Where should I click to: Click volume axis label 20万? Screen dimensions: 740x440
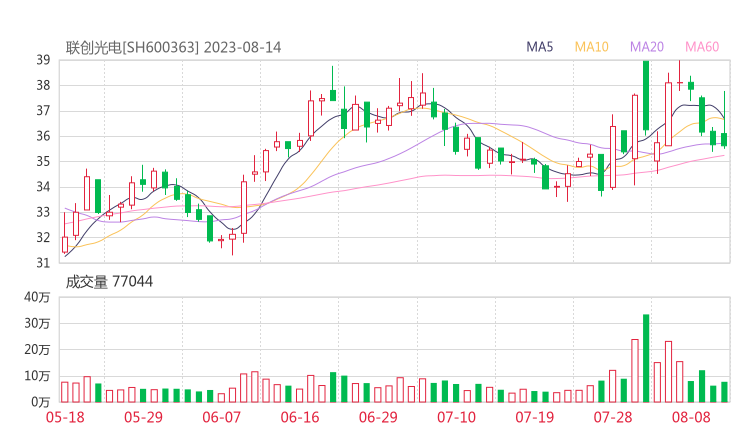(x=37, y=350)
